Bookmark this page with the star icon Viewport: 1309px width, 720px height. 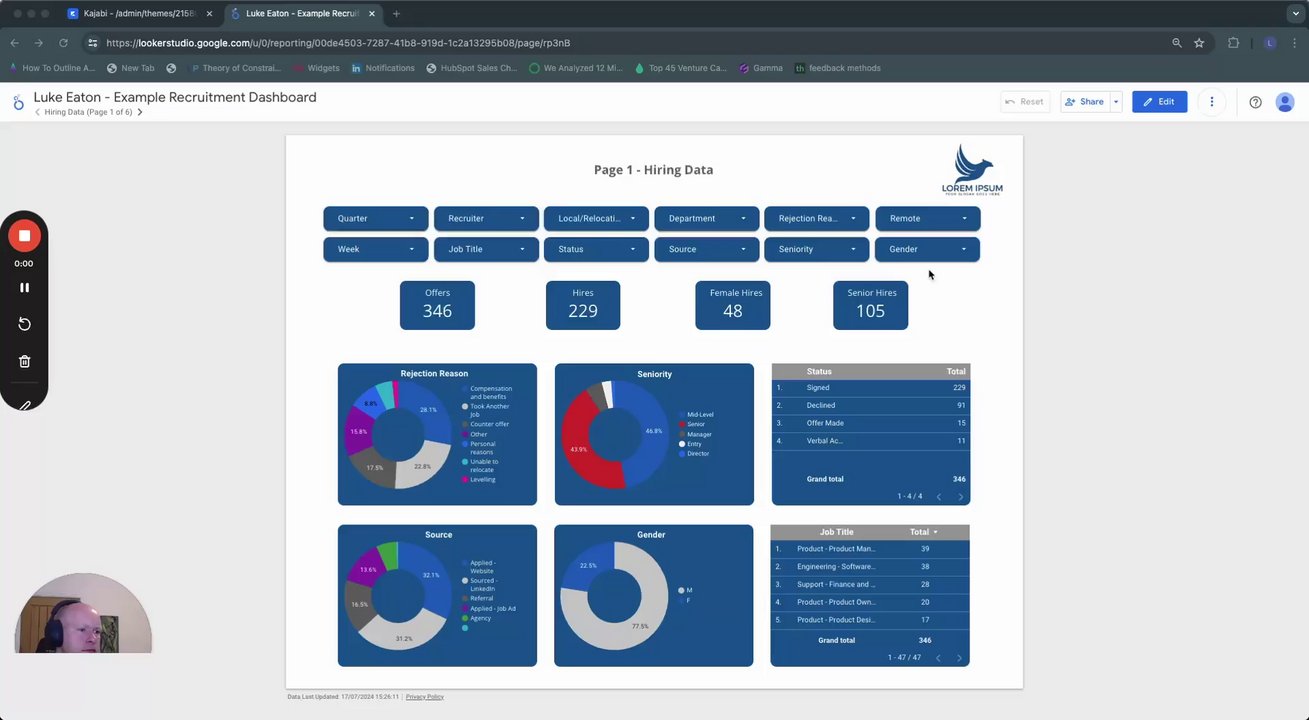[x=1199, y=43]
